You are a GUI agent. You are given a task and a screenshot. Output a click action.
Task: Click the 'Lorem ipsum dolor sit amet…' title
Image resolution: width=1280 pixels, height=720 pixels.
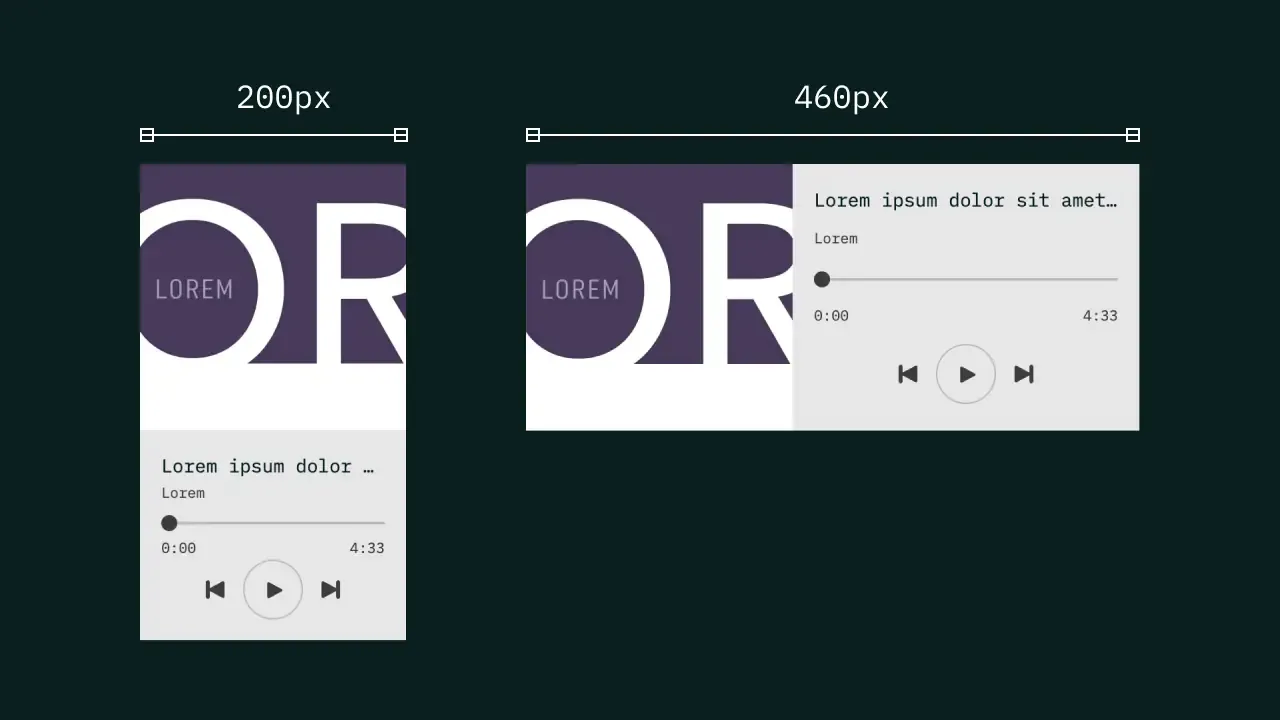click(966, 200)
